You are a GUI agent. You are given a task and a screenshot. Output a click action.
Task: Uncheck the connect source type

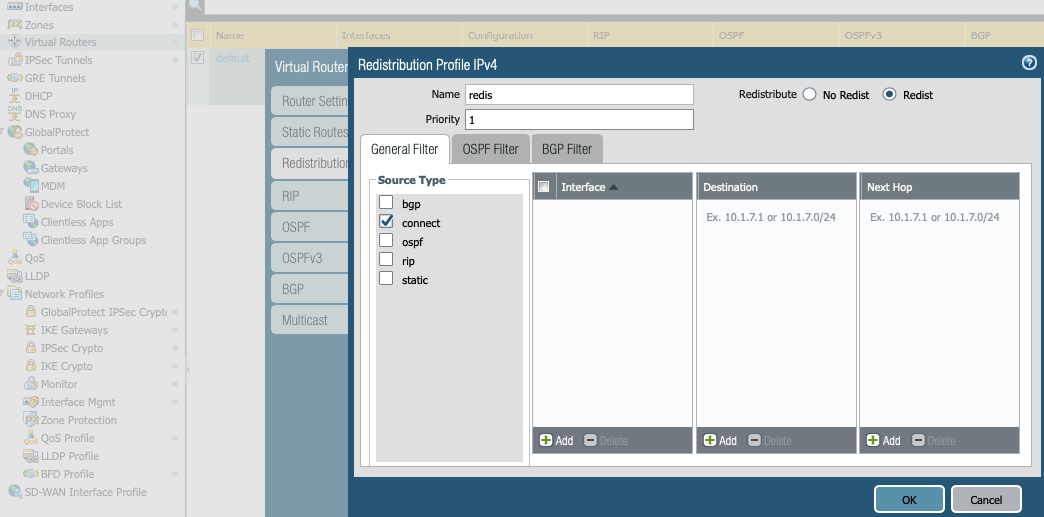(386, 222)
